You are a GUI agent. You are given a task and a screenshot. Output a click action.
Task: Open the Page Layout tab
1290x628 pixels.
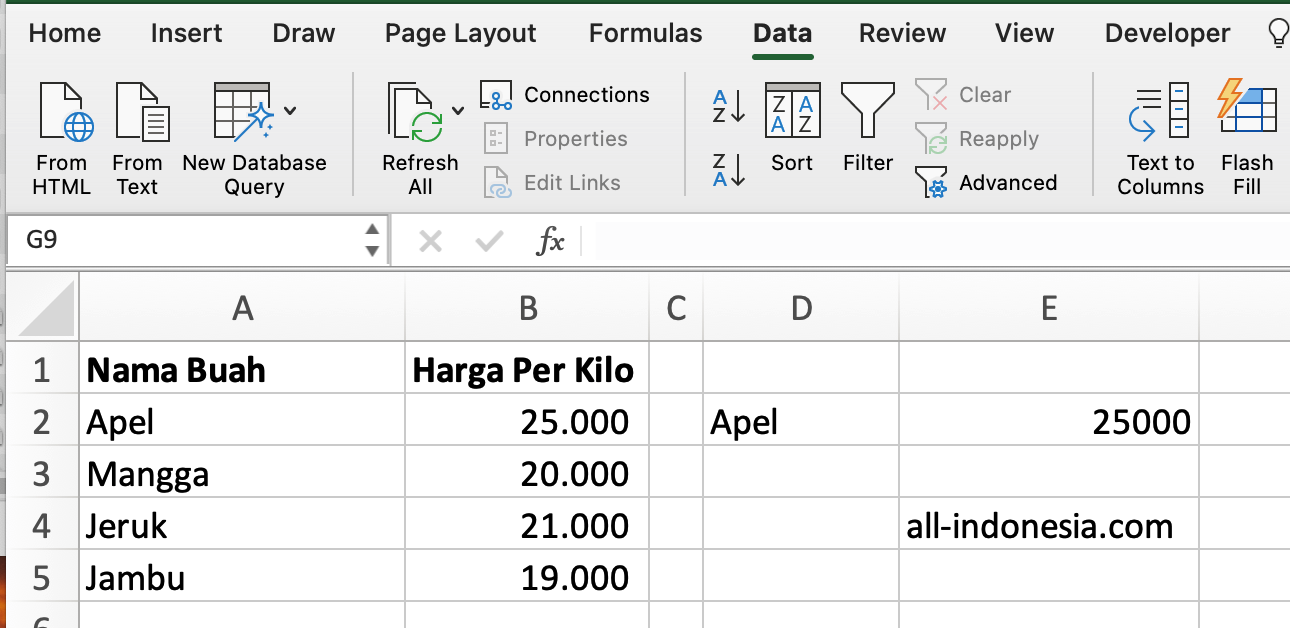(460, 33)
